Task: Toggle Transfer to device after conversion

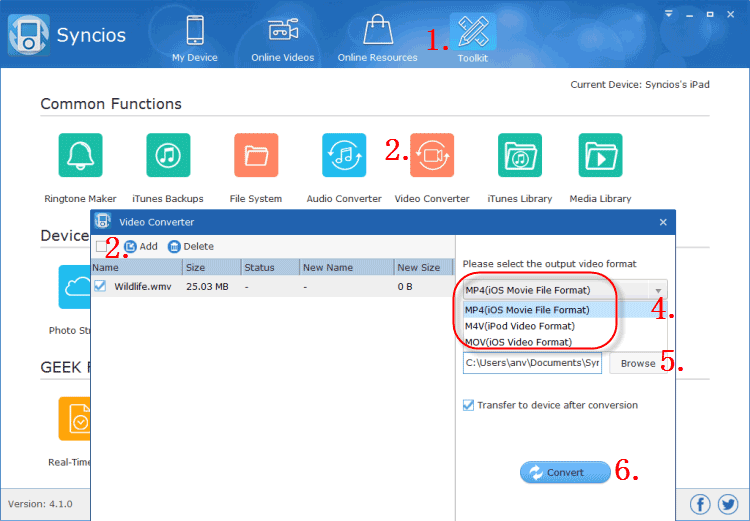Action: pos(468,405)
